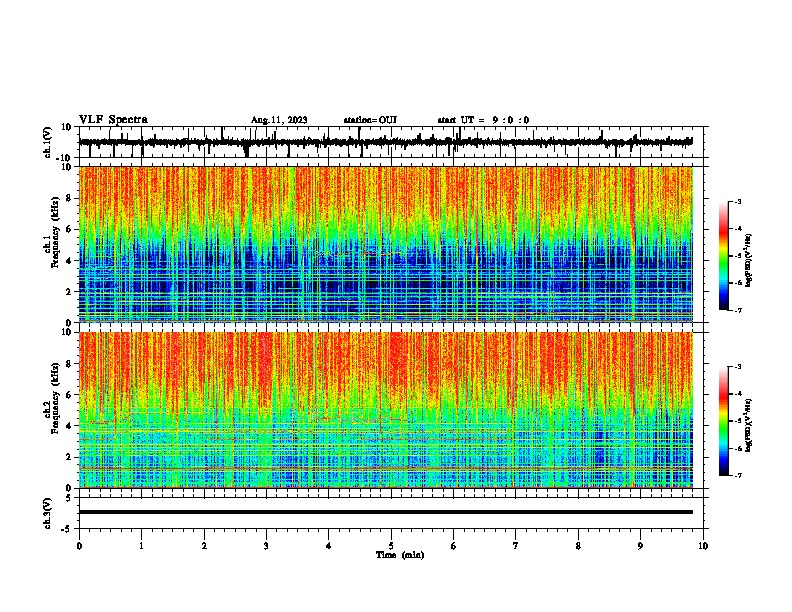Click the "station=OUI" header label
Viewport: 792px width, 612px height.
(370, 120)
